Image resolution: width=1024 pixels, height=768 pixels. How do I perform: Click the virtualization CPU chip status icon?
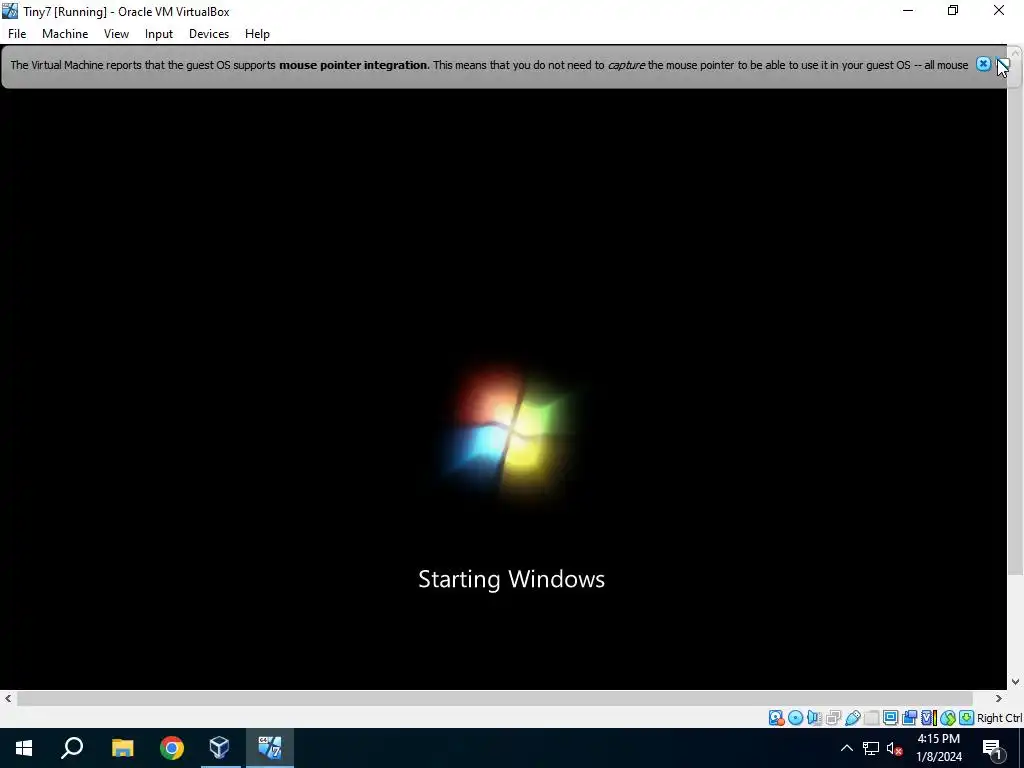pos(928,718)
